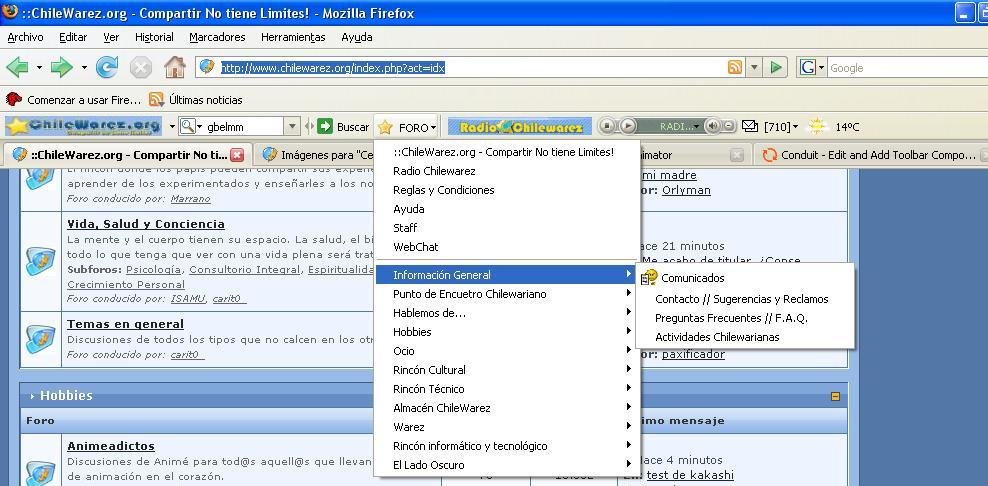Select Reglas y Condiciones menu entry

(x=508, y=190)
